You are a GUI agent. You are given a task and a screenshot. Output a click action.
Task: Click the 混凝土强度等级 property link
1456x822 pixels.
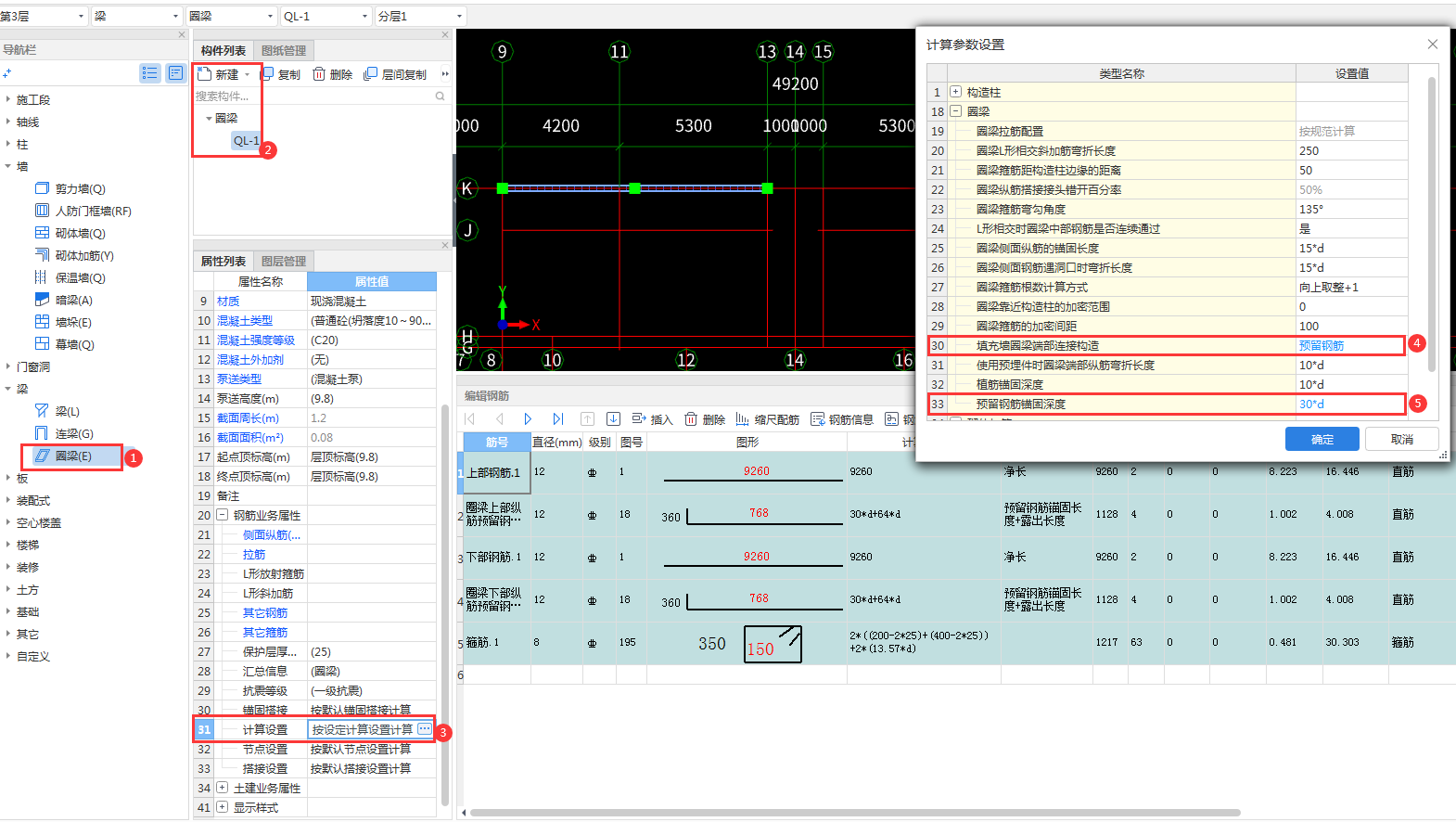tap(256, 340)
